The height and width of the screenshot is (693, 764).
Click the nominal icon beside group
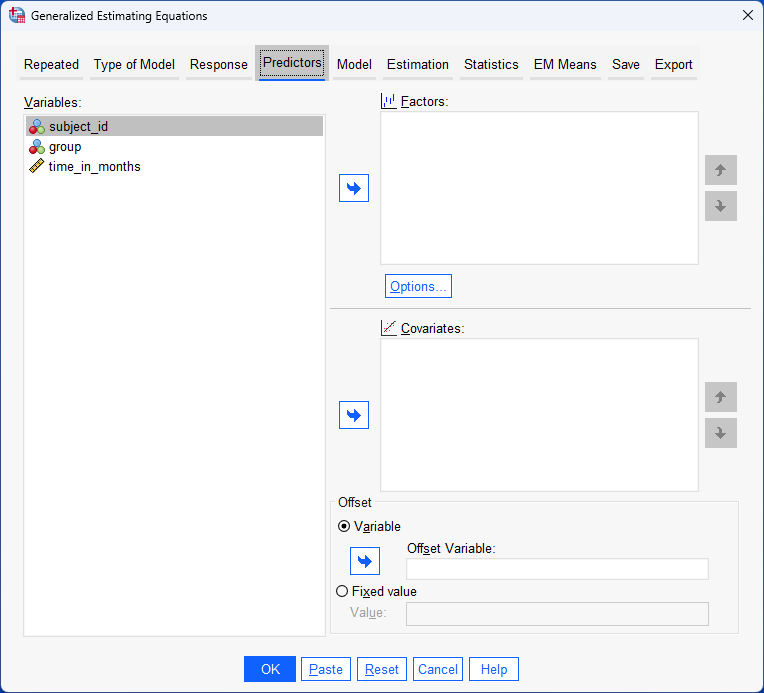37,147
